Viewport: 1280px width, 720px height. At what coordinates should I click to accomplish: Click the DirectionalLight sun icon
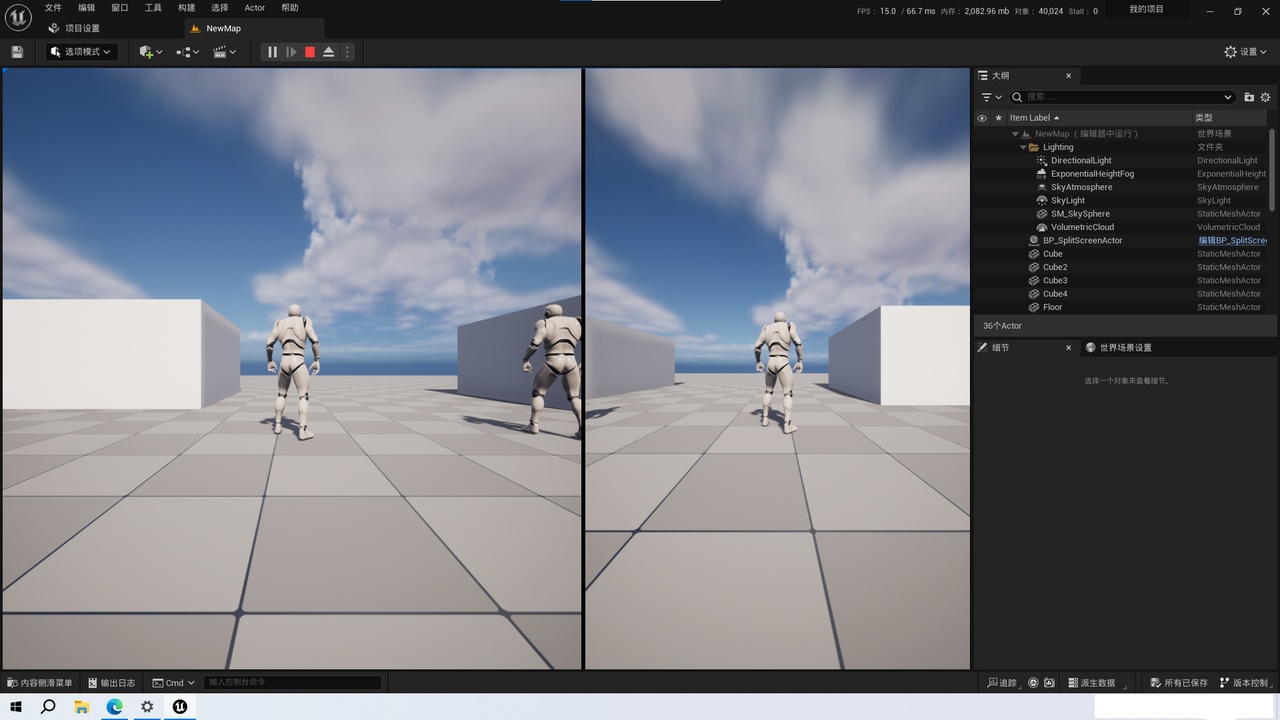[1042, 160]
